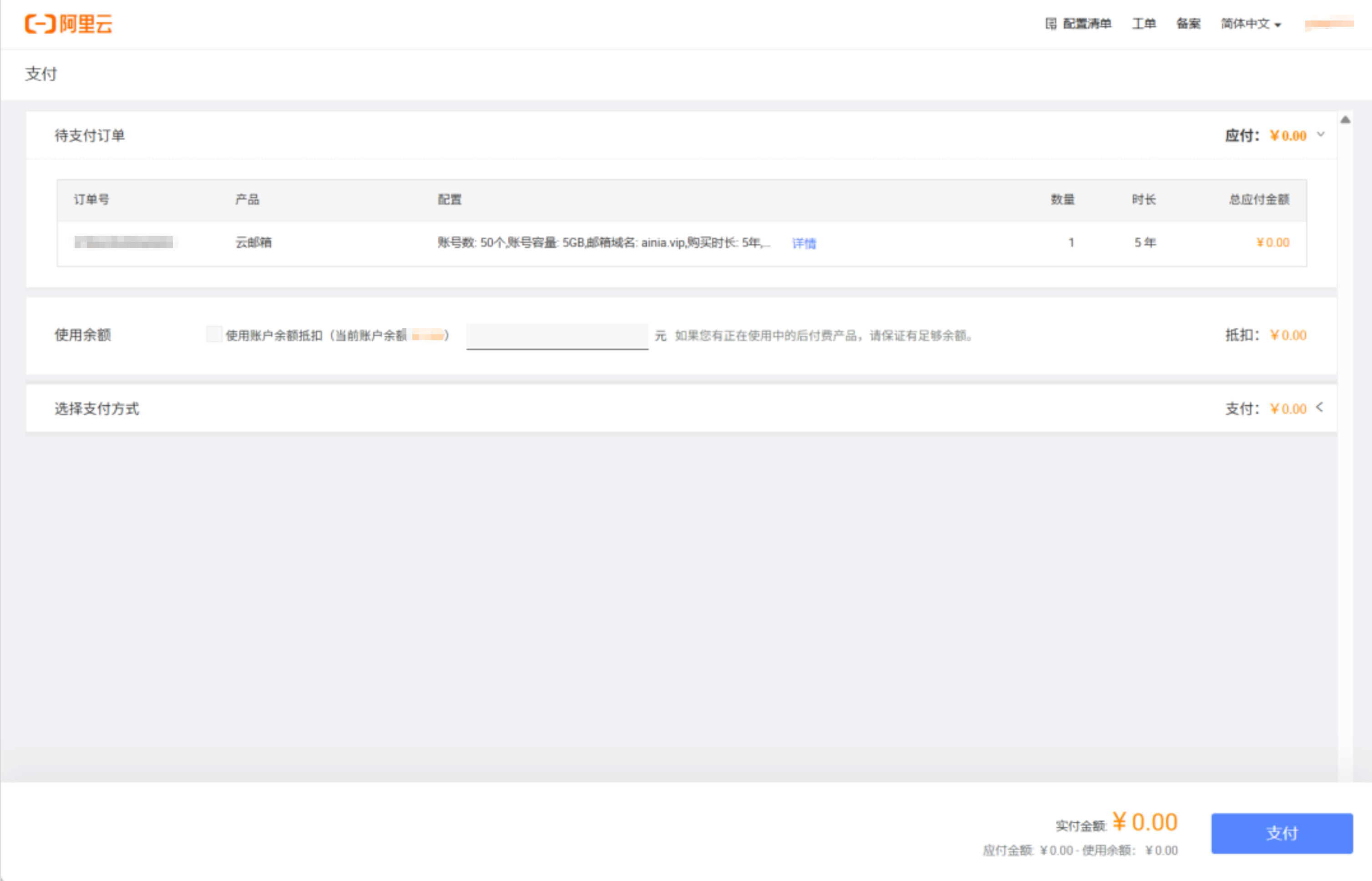1372x881 pixels.
Task: Open the 详情 link for the 云邮箱 order
Action: pos(804,243)
